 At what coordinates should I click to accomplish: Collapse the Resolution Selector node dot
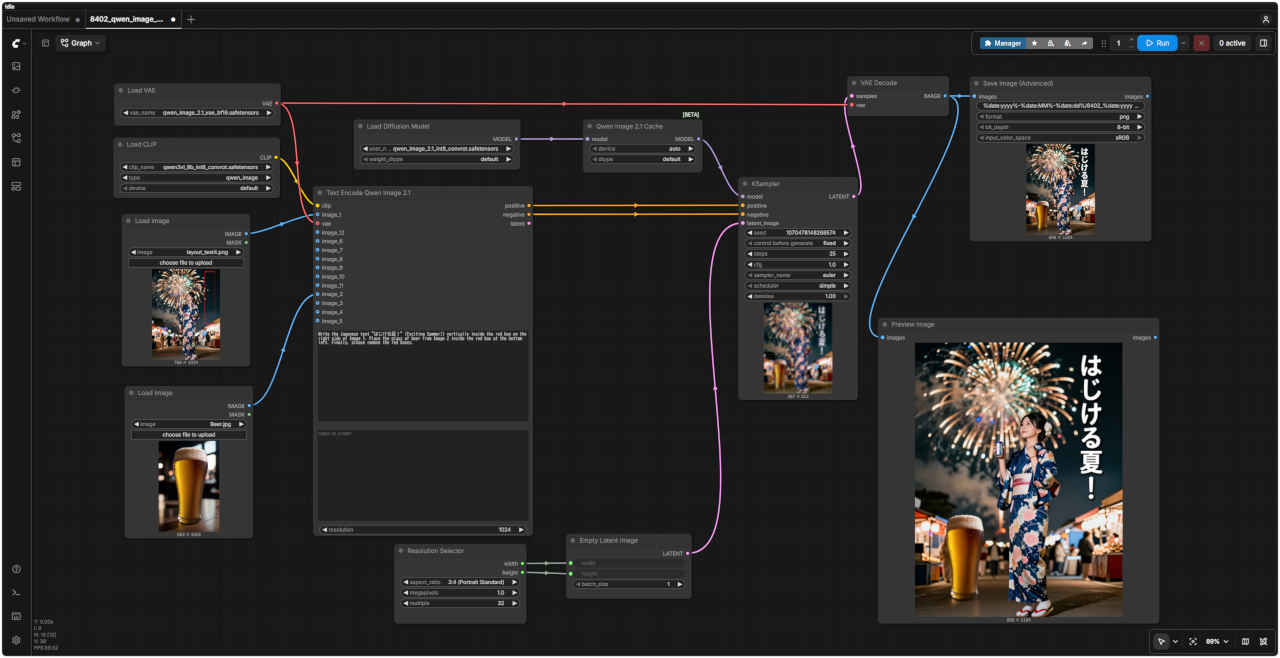[x=400, y=550]
